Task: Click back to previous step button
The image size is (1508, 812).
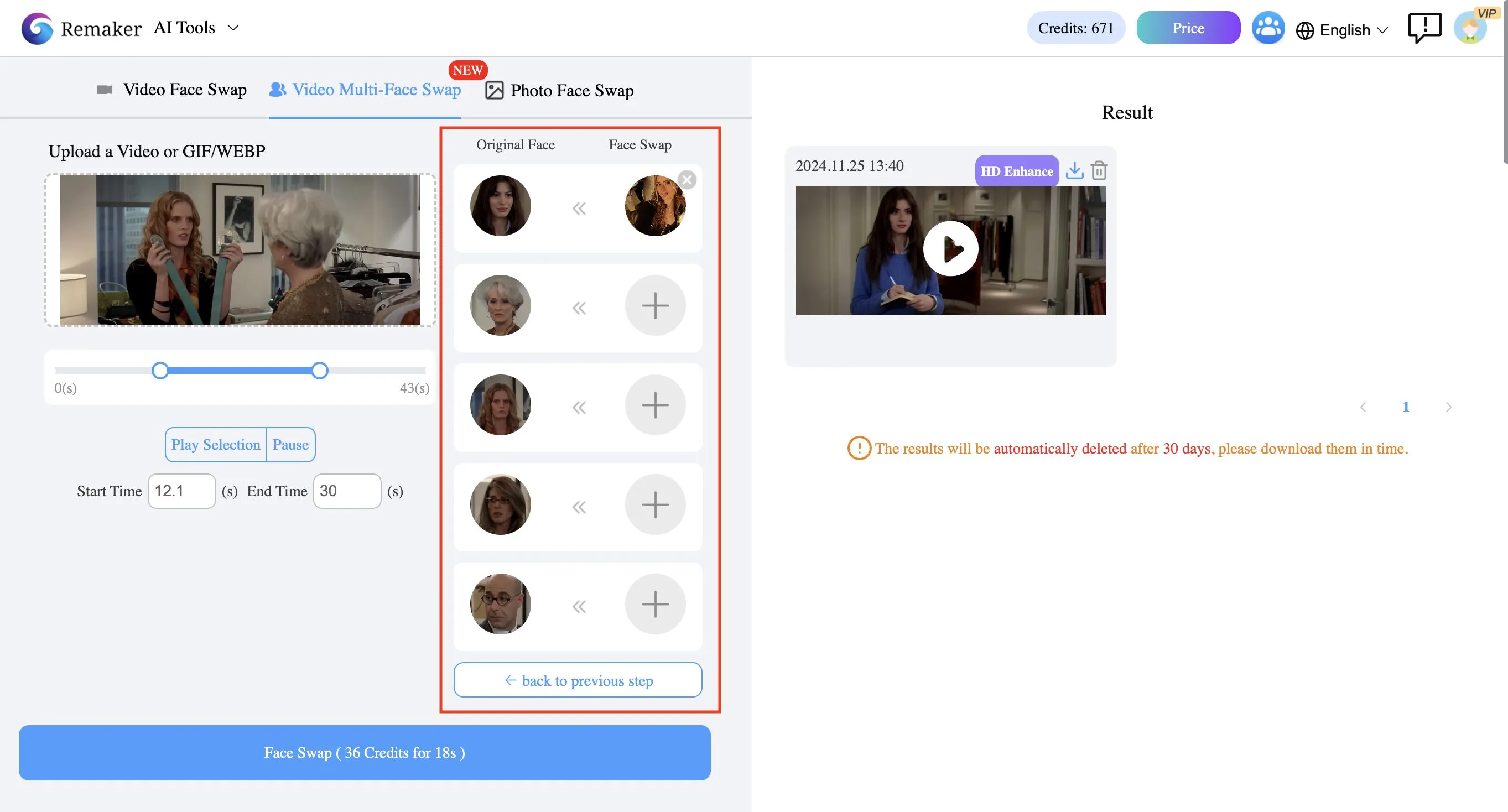Action: pos(578,680)
